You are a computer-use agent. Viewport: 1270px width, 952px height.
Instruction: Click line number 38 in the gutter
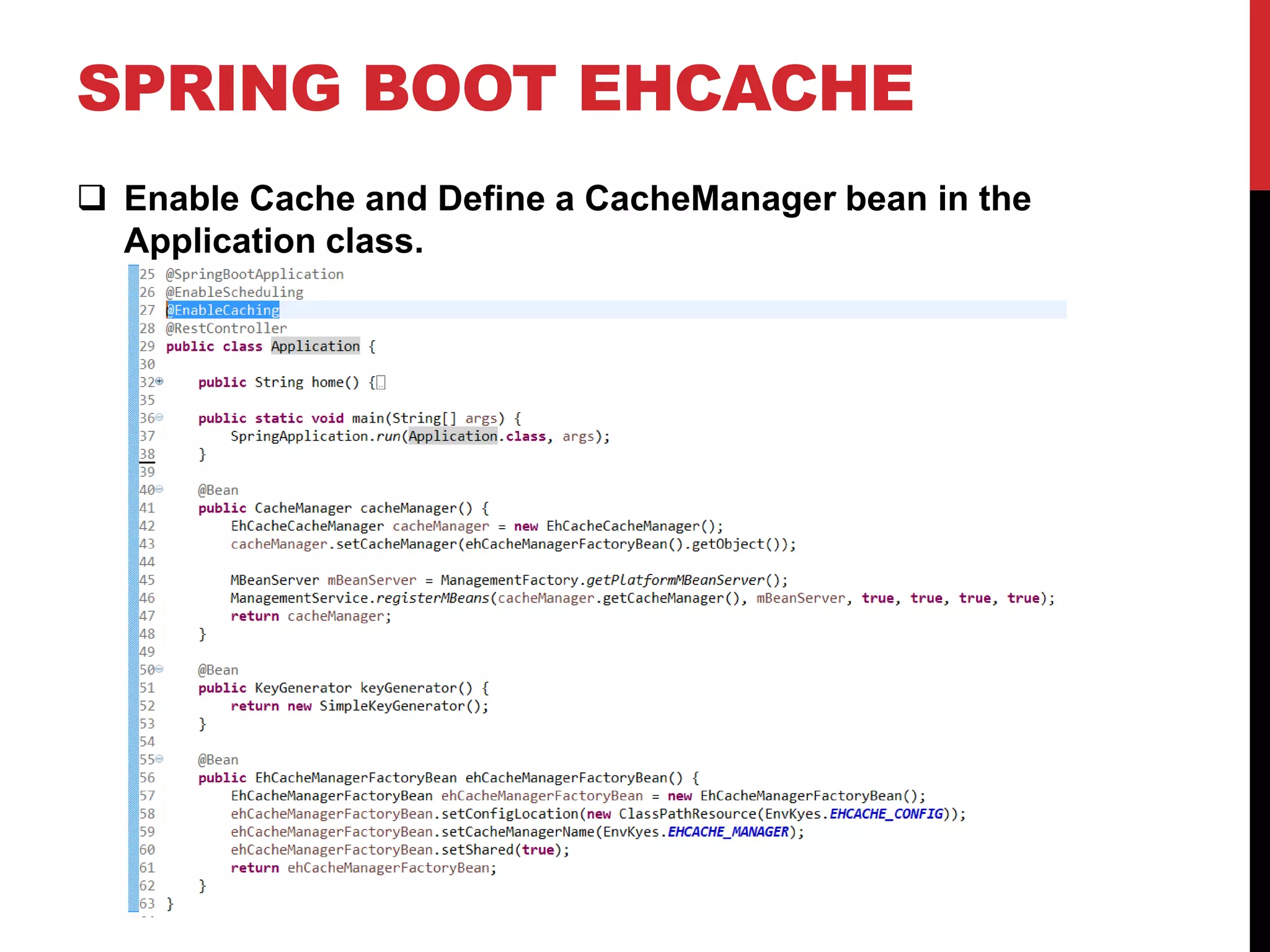pos(147,454)
